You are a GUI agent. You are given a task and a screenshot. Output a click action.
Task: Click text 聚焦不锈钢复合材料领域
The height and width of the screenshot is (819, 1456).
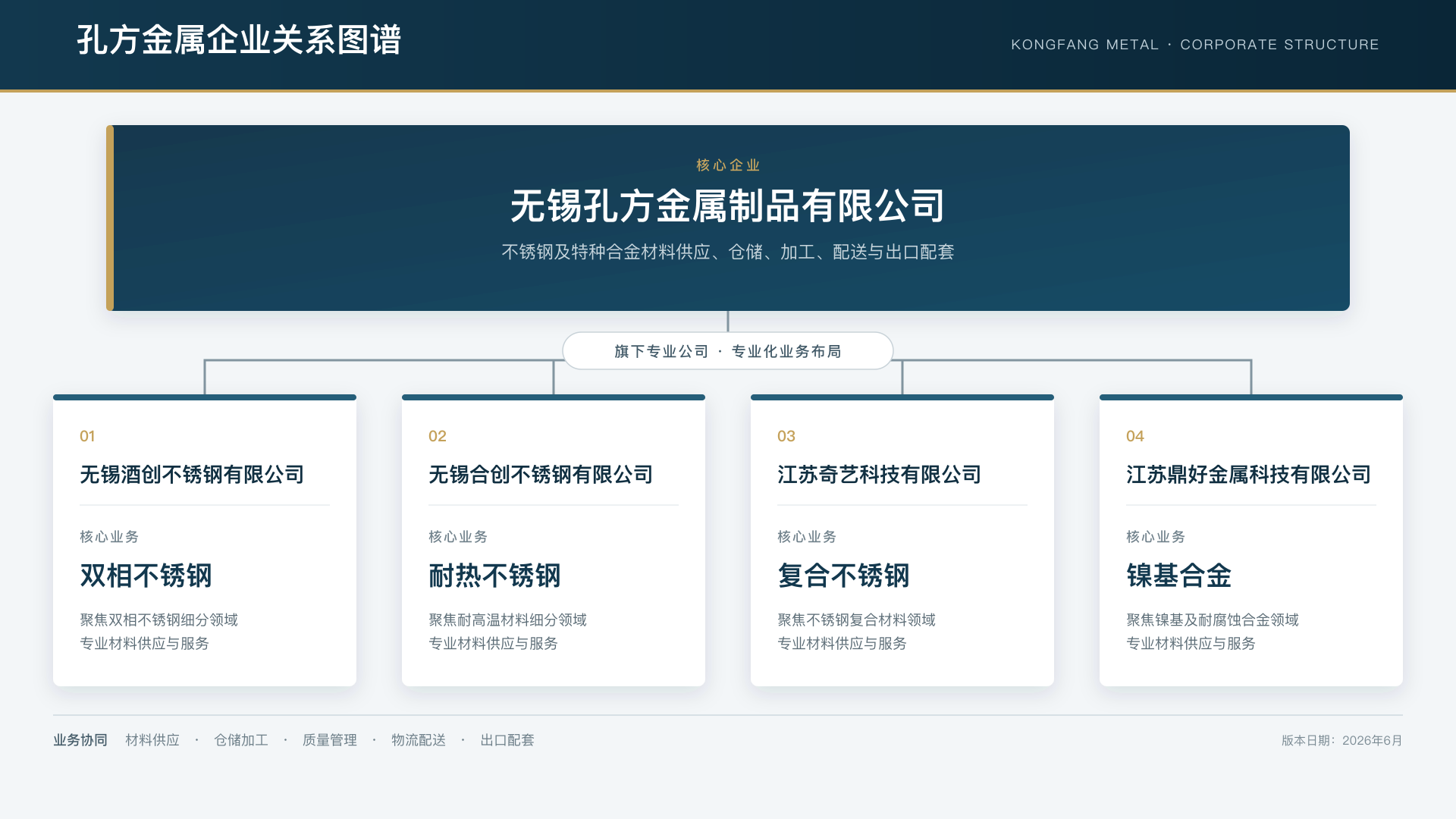click(x=857, y=620)
